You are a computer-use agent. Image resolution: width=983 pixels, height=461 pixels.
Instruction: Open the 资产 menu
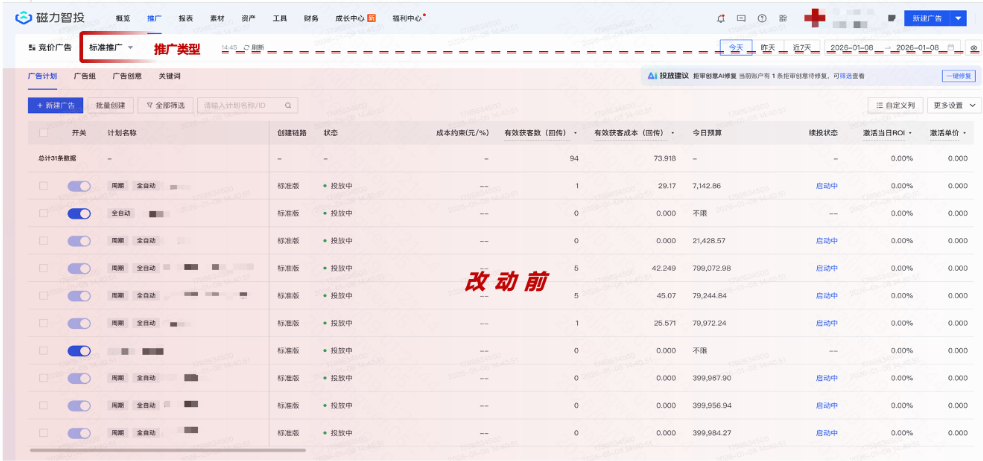[248, 18]
